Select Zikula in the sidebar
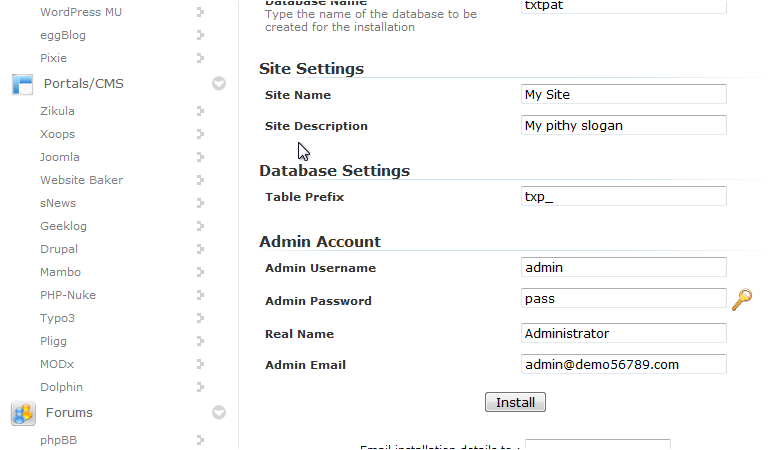776x450 pixels. click(57, 111)
